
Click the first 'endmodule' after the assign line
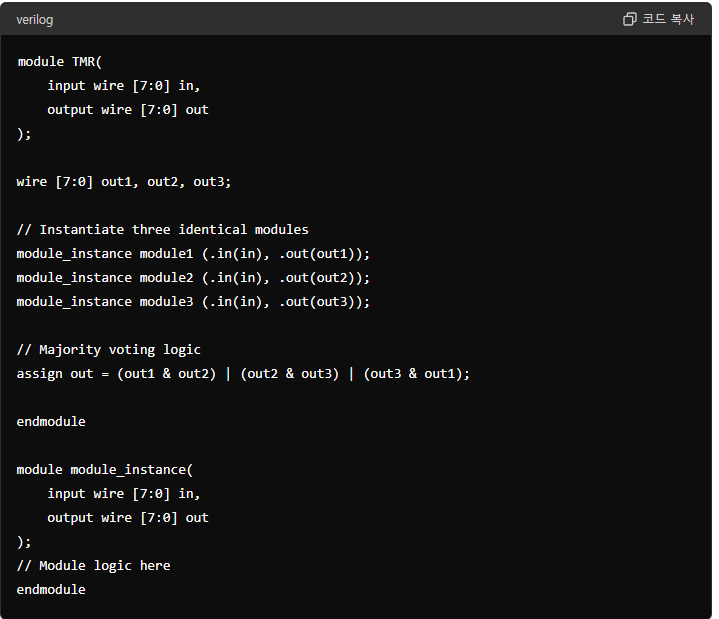(x=51, y=422)
